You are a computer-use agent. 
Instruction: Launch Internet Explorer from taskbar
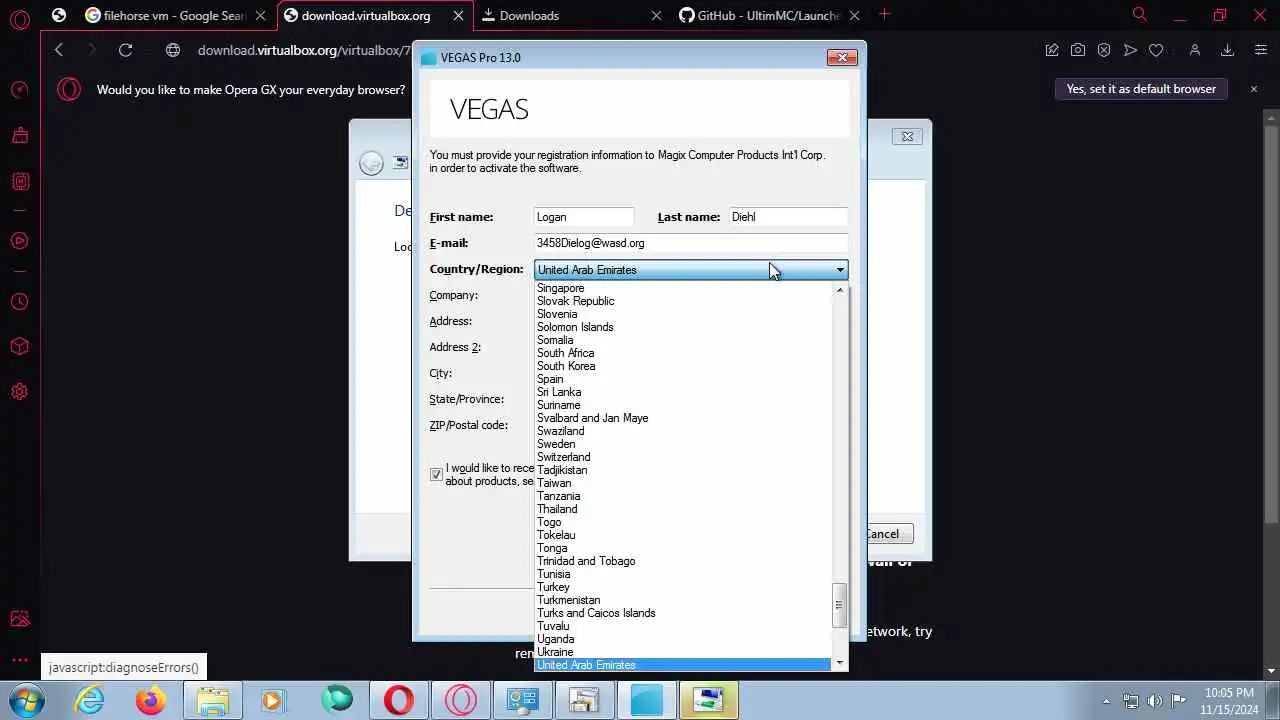click(90, 700)
